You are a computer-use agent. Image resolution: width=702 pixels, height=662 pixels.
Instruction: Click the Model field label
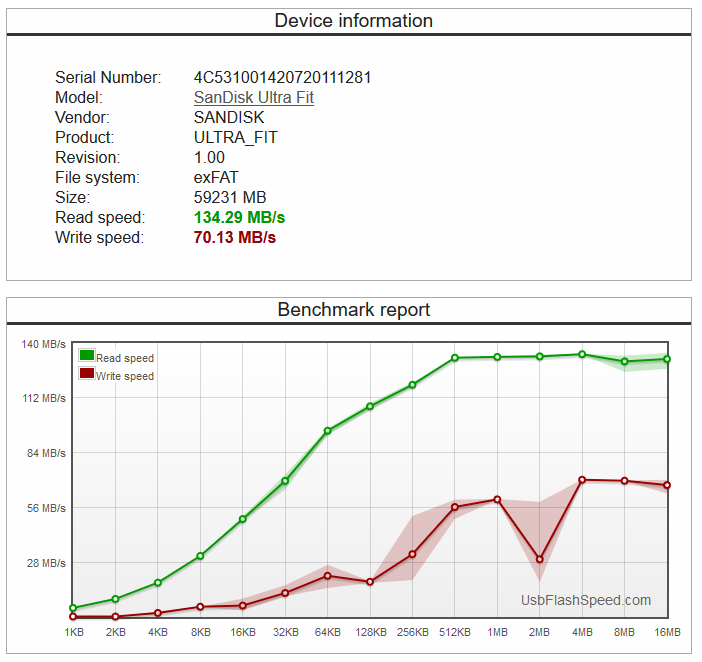79,98
